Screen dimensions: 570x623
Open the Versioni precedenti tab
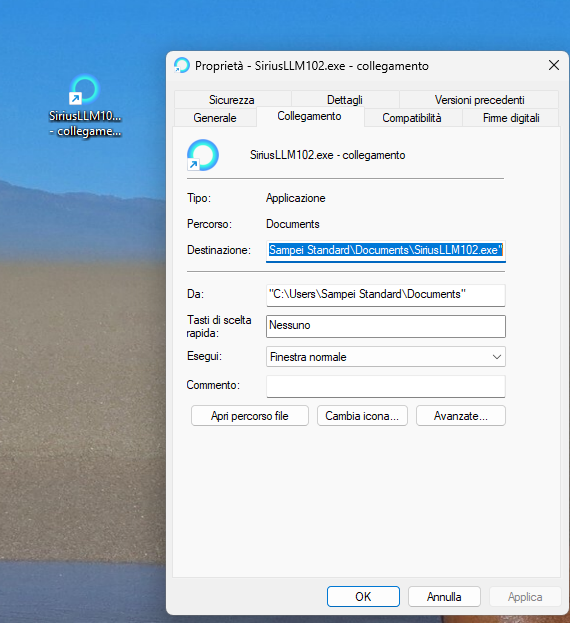(x=479, y=99)
